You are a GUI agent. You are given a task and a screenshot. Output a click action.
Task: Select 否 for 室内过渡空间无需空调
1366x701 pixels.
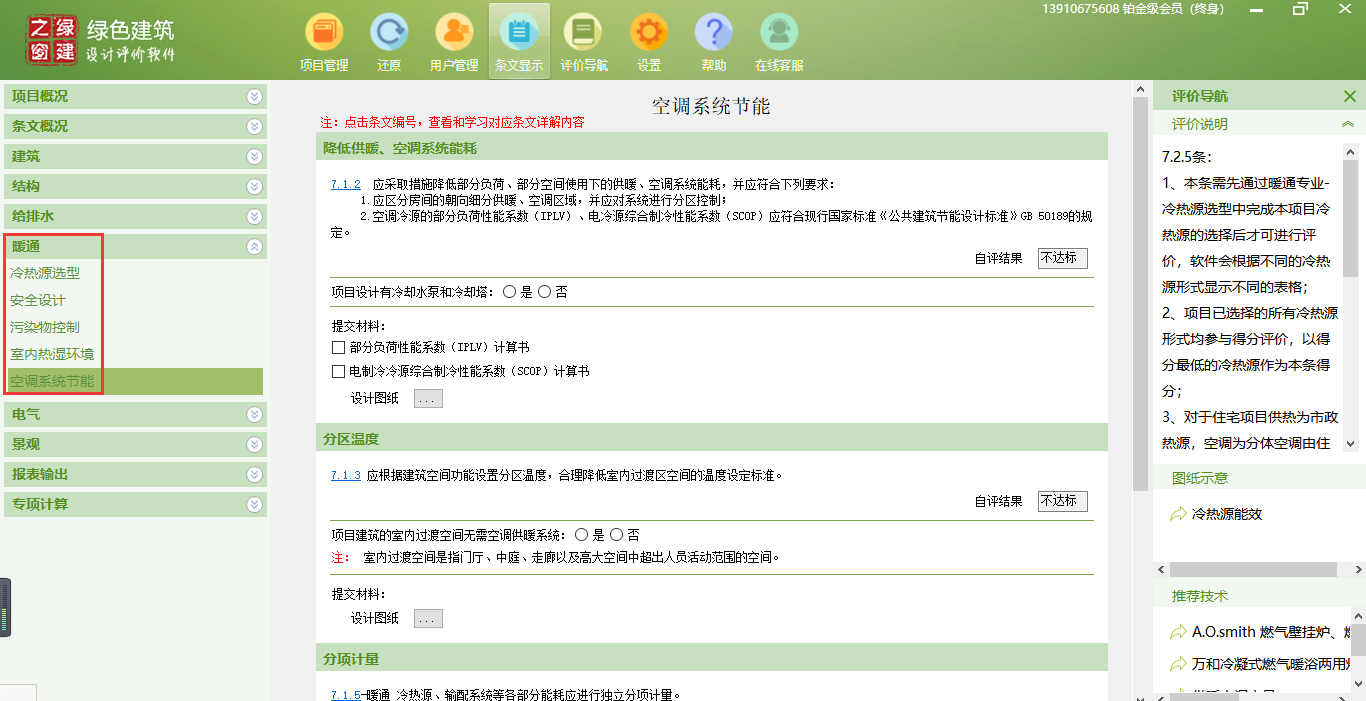click(x=617, y=535)
